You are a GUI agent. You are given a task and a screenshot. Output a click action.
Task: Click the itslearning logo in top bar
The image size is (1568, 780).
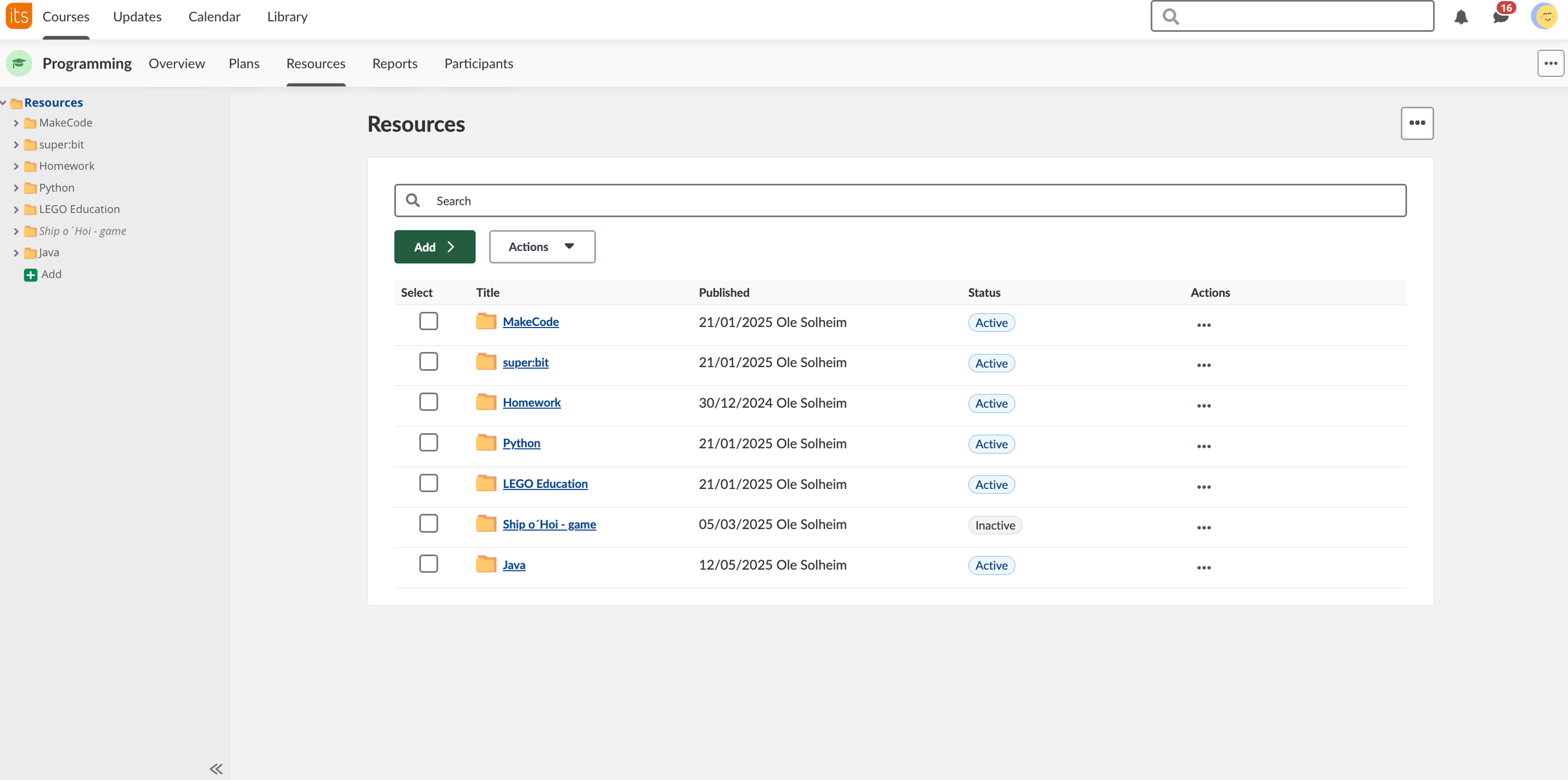click(x=18, y=16)
